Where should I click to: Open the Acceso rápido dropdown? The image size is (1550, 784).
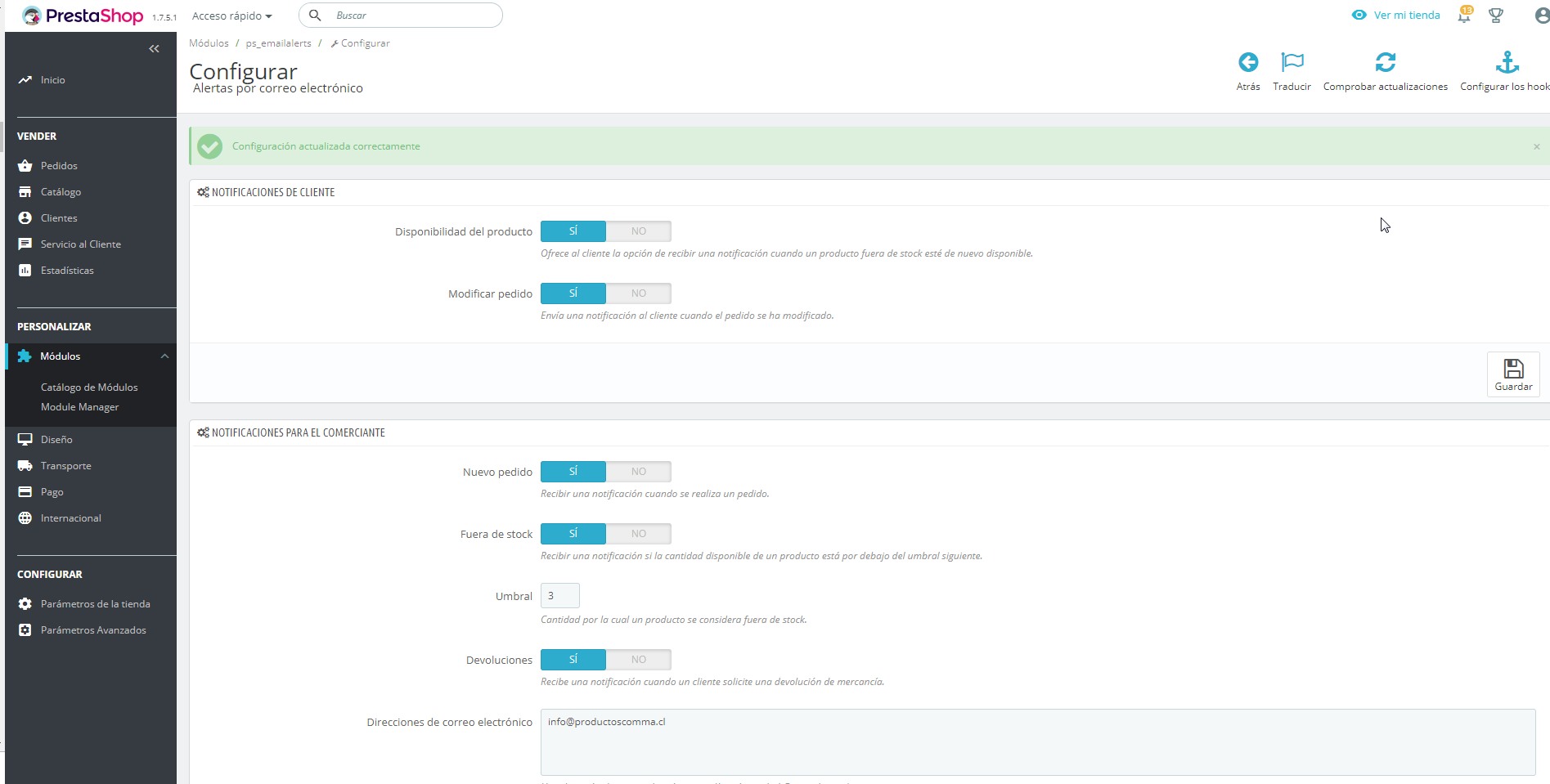click(232, 16)
